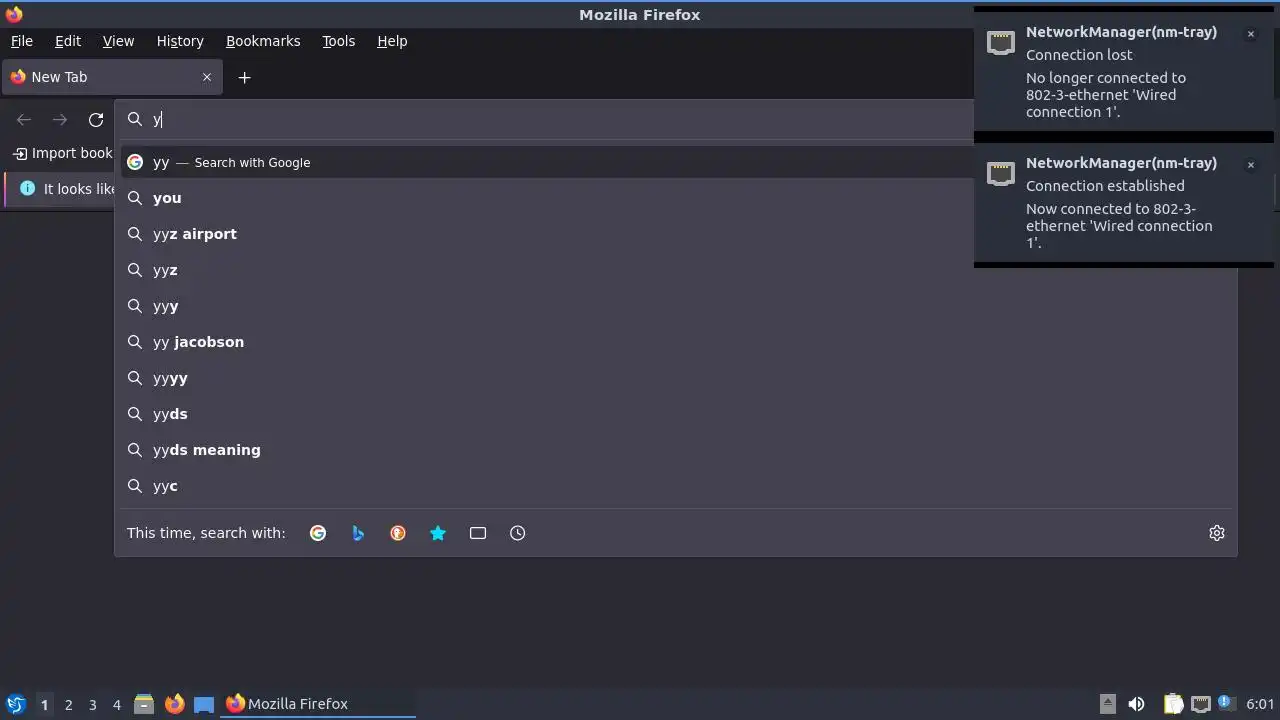Search this time with Google icon

318,533
